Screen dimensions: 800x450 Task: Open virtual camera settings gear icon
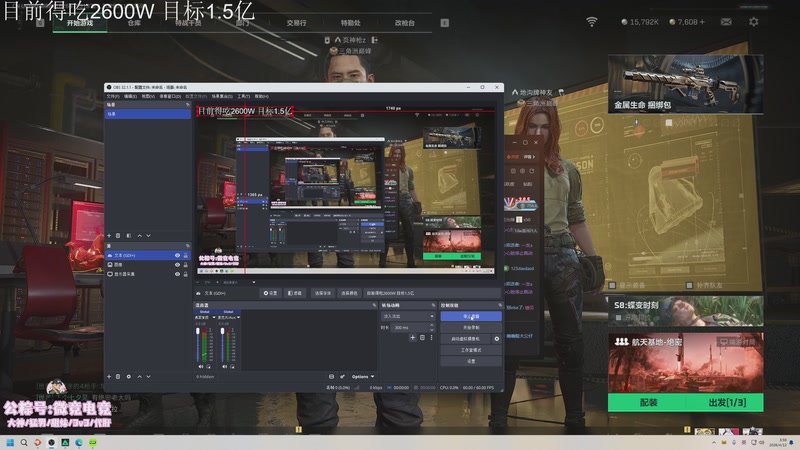tap(496, 339)
